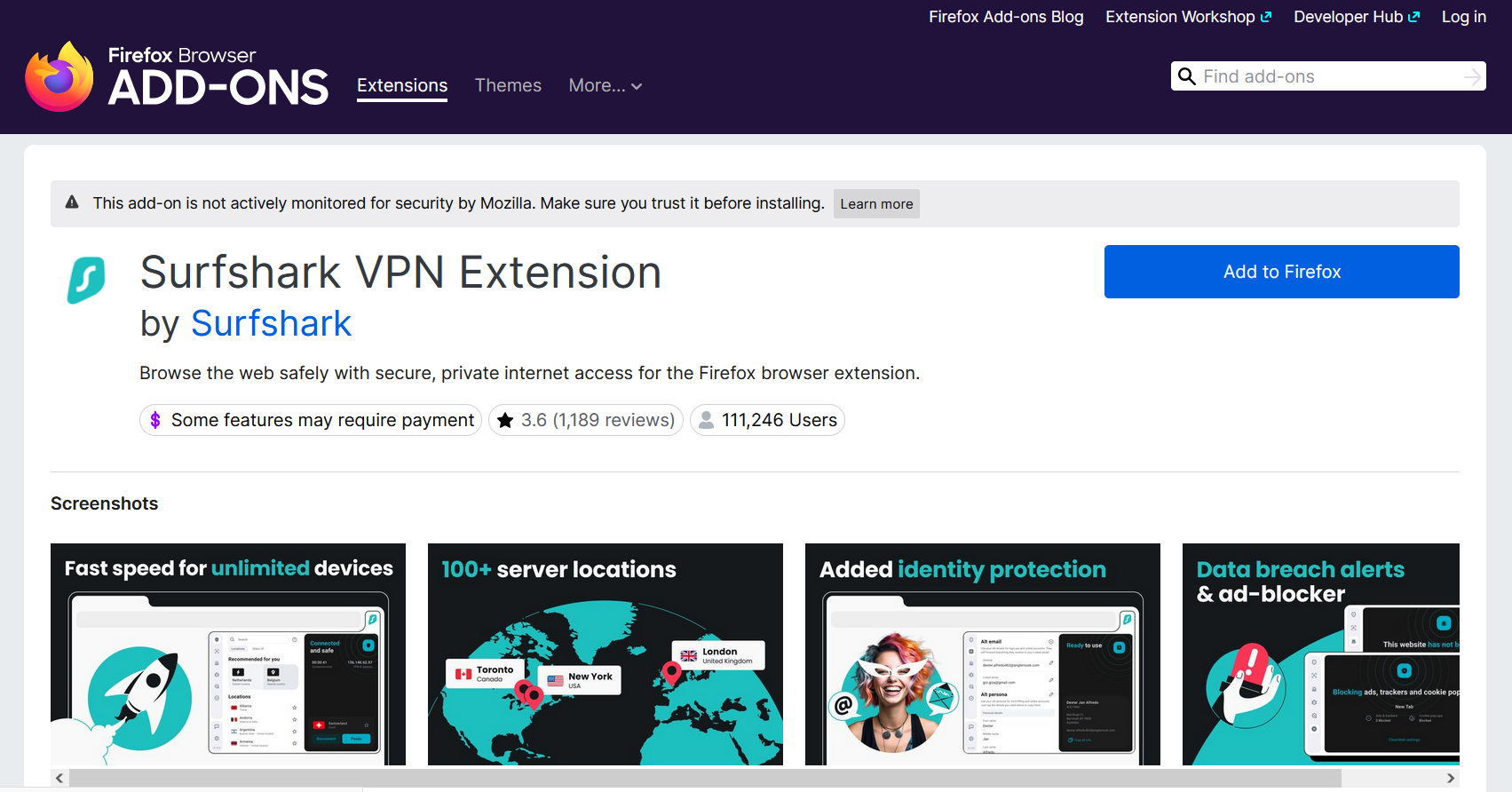
Task: Click the Firefox logo icon
Action: click(x=59, y=76)
